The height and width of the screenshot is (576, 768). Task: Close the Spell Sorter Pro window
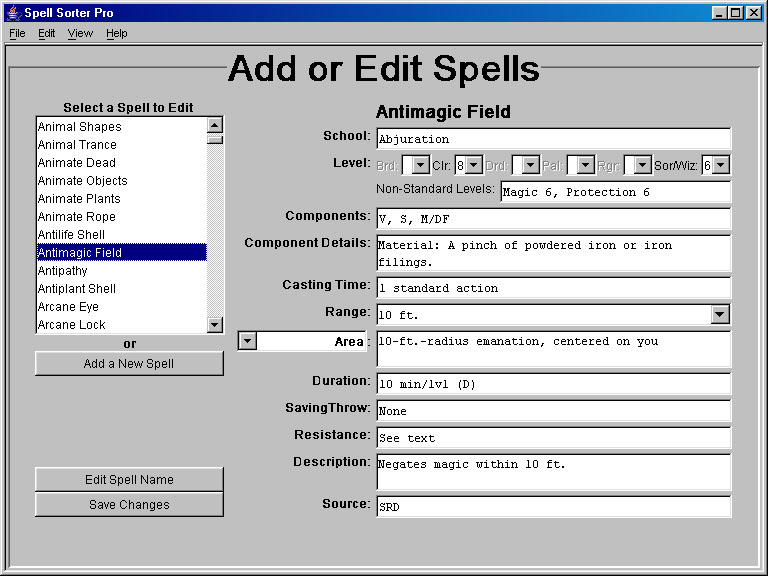click(754, 13)
